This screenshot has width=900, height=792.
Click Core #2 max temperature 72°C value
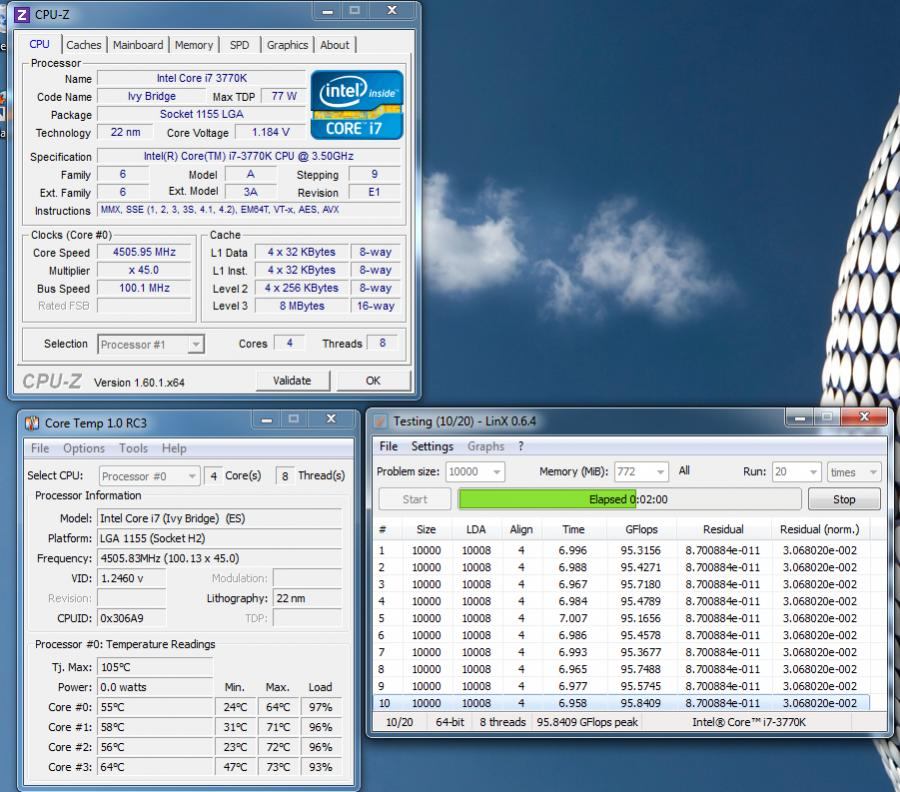(278, 747)
